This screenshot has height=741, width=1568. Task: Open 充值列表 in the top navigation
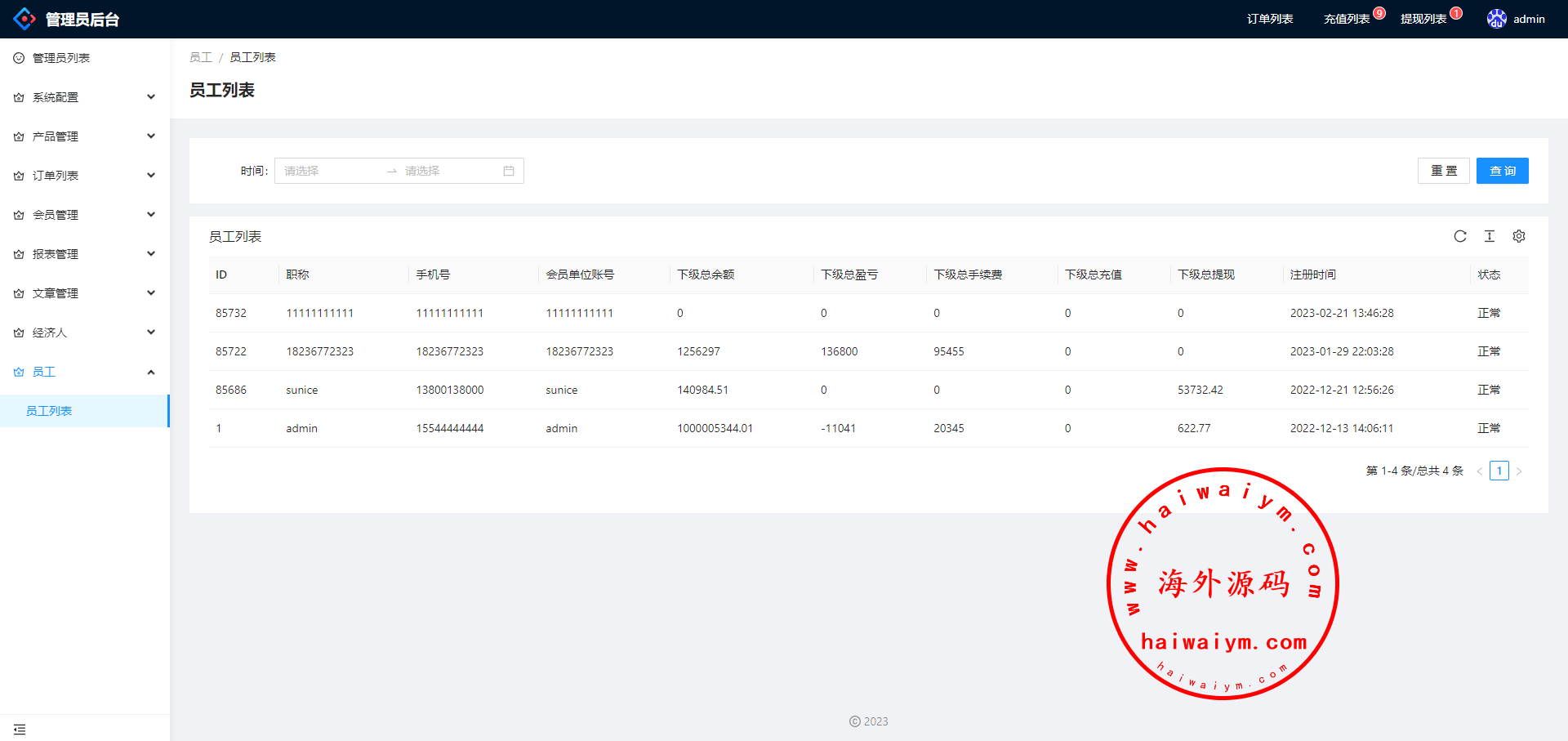click(1347, 19)
